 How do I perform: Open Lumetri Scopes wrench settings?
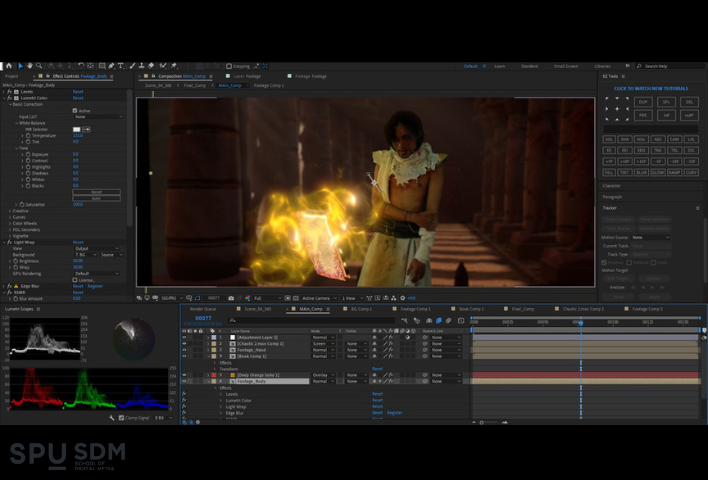tap(112, 418)
